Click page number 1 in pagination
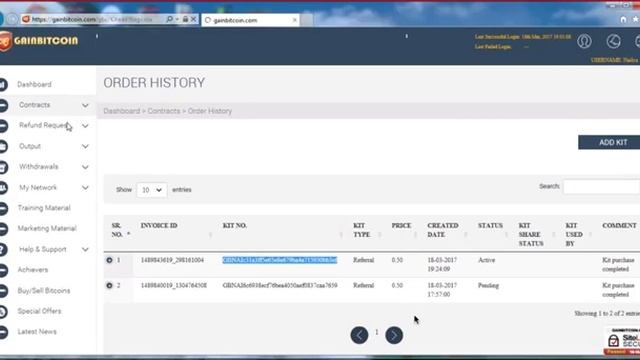The height and width of the screenshot is (360, 640). tap(376, 332)
